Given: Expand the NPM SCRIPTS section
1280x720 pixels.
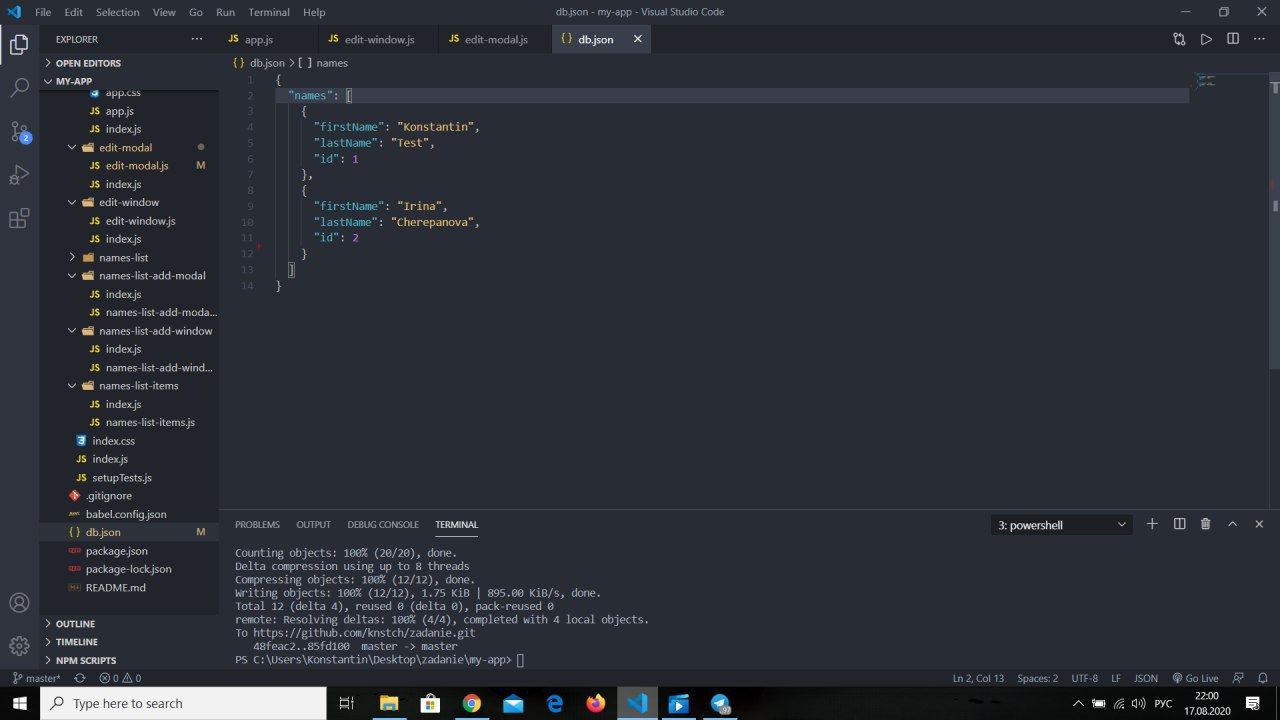Looking at the screenshot, I should tap(128, 660).
